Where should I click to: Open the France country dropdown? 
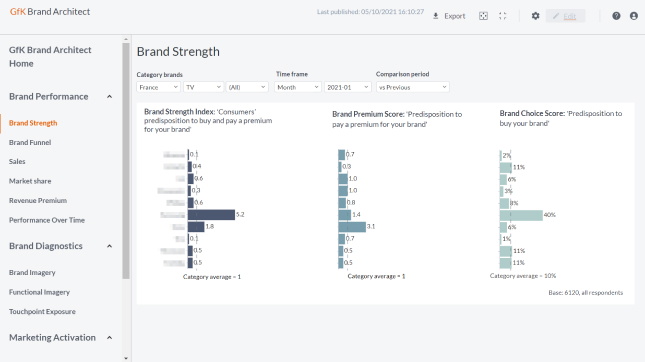coord(158,87)
